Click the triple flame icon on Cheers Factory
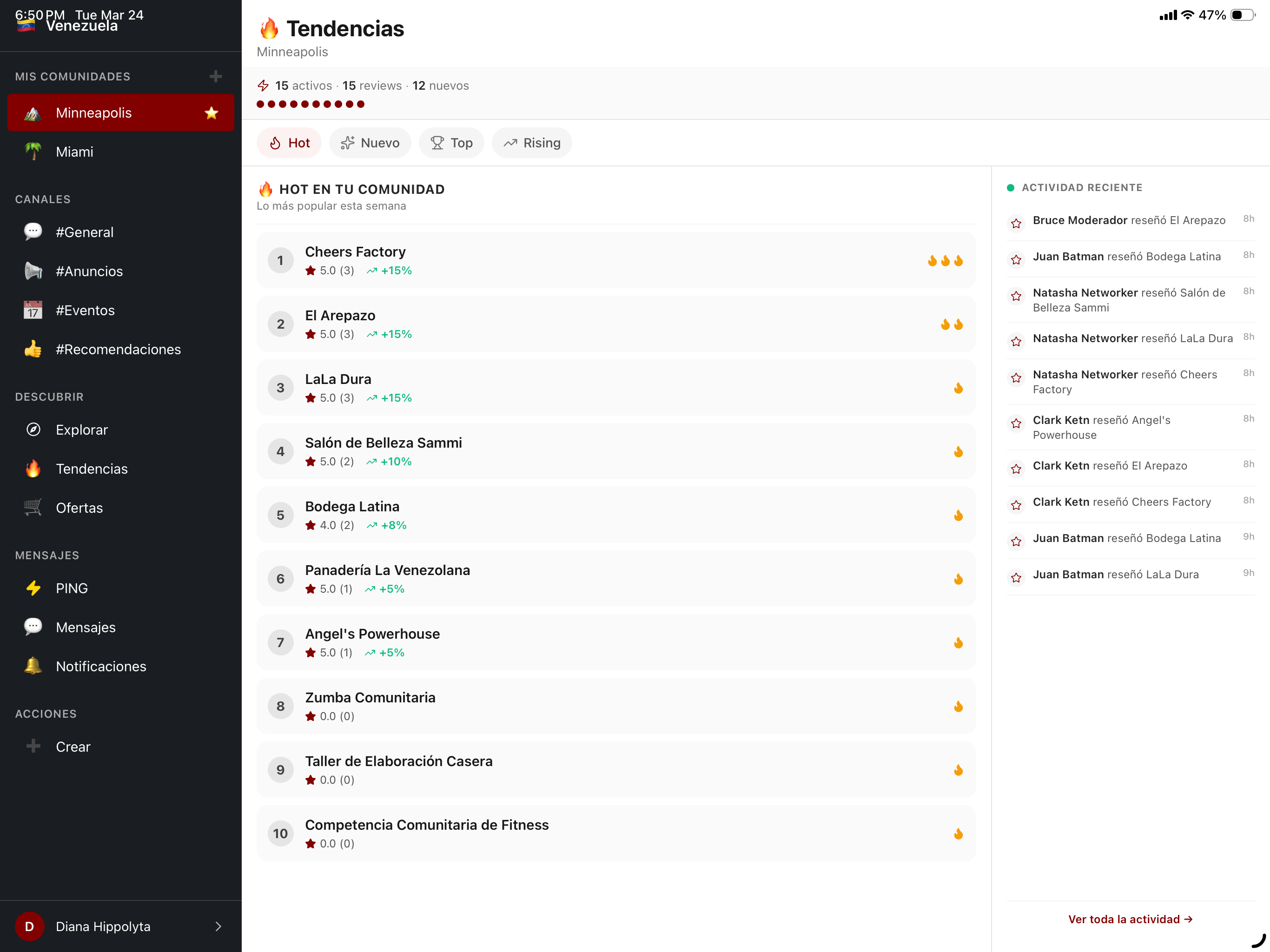The image size is (1270, 952). tap(945, 261)
